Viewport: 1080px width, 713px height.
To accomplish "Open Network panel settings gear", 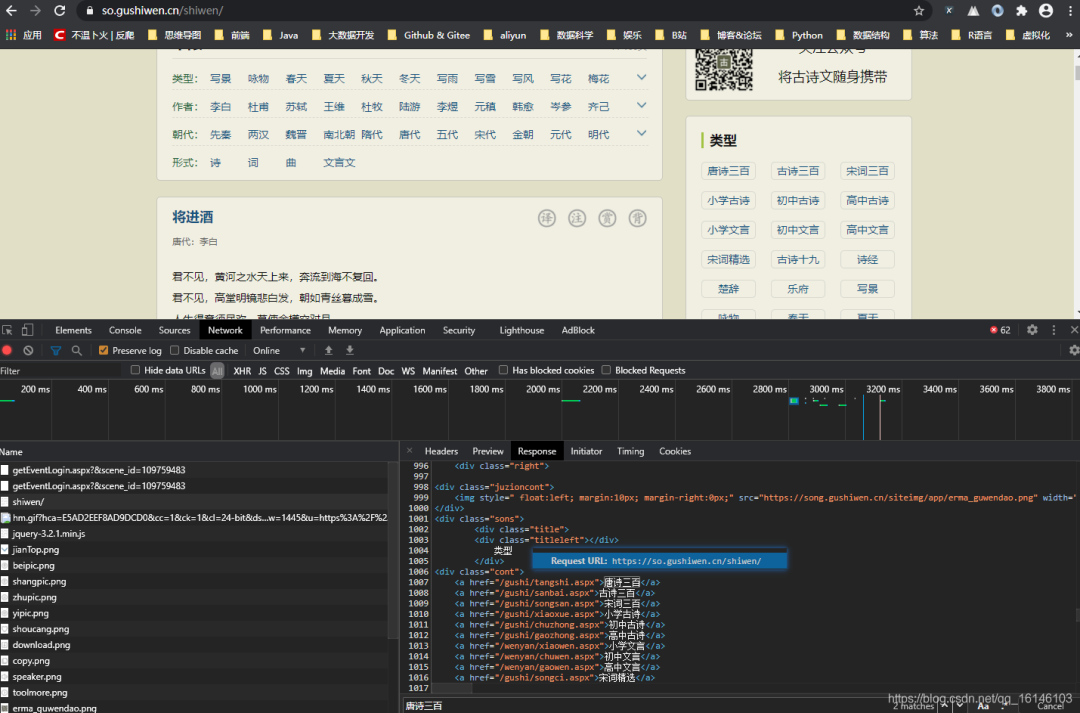I will coord(1074,351).
